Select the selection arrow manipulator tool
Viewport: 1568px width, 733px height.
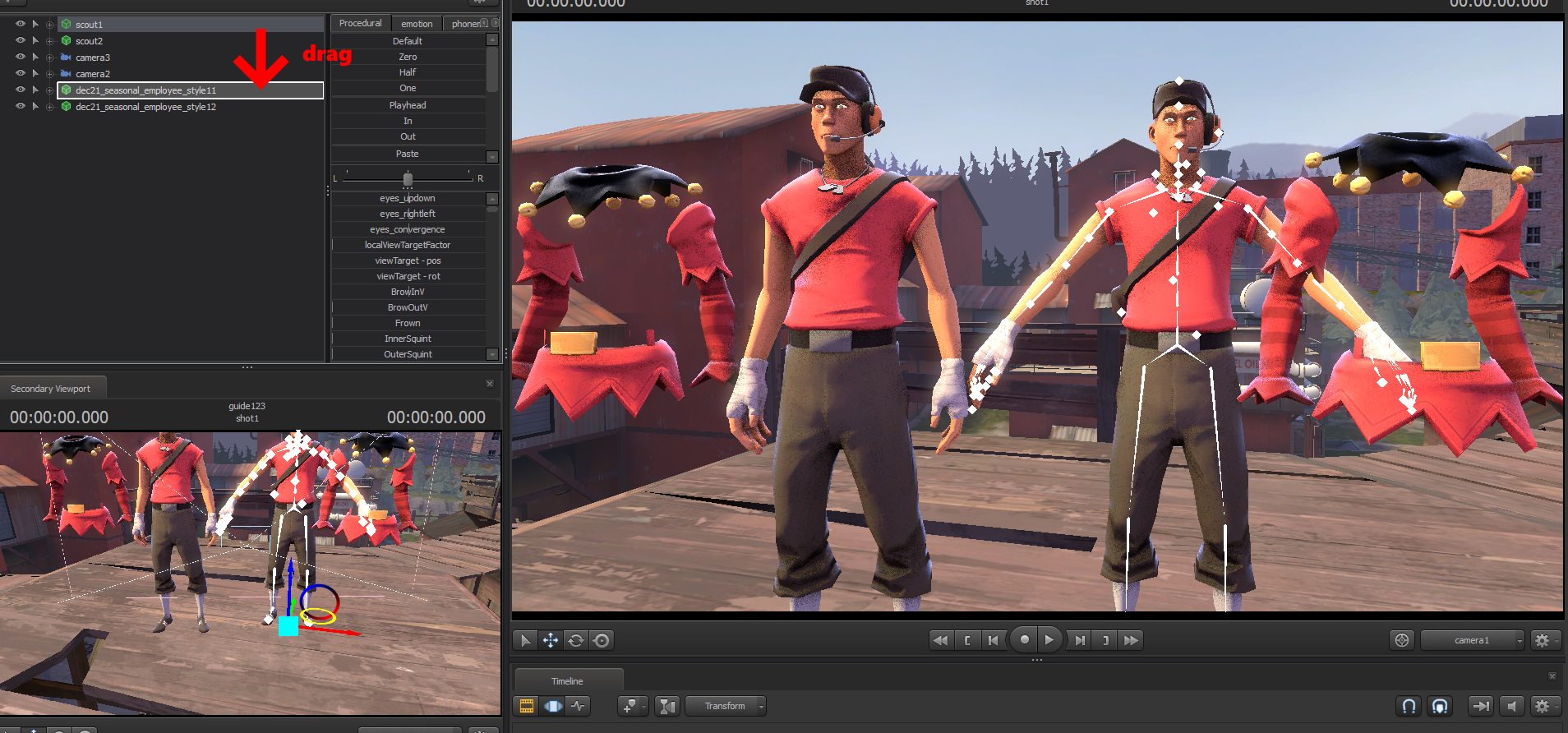coord(526,640)
